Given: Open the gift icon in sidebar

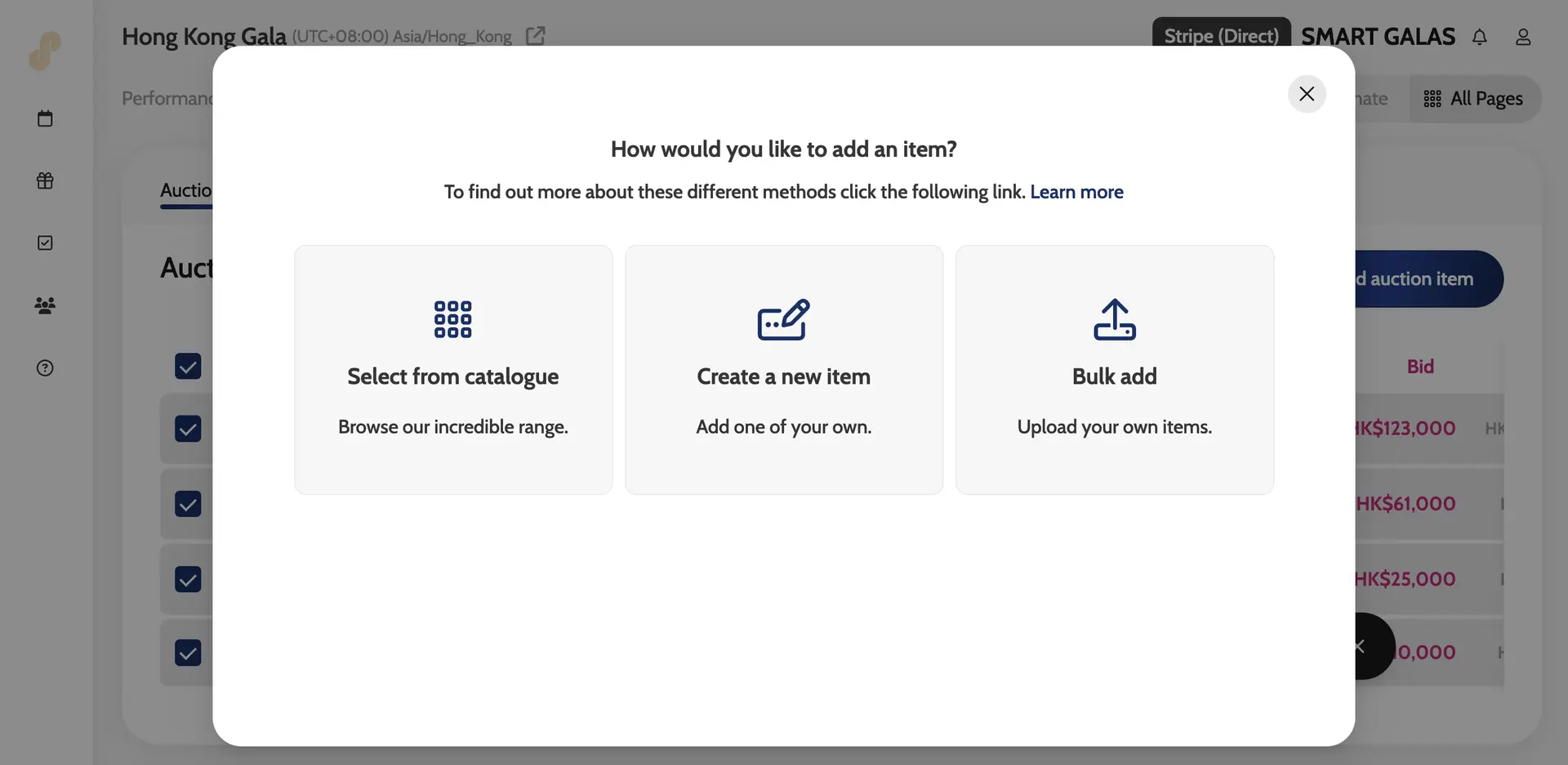Looking at the screenshot, I should pyautogui.click(x=45, y=180).
